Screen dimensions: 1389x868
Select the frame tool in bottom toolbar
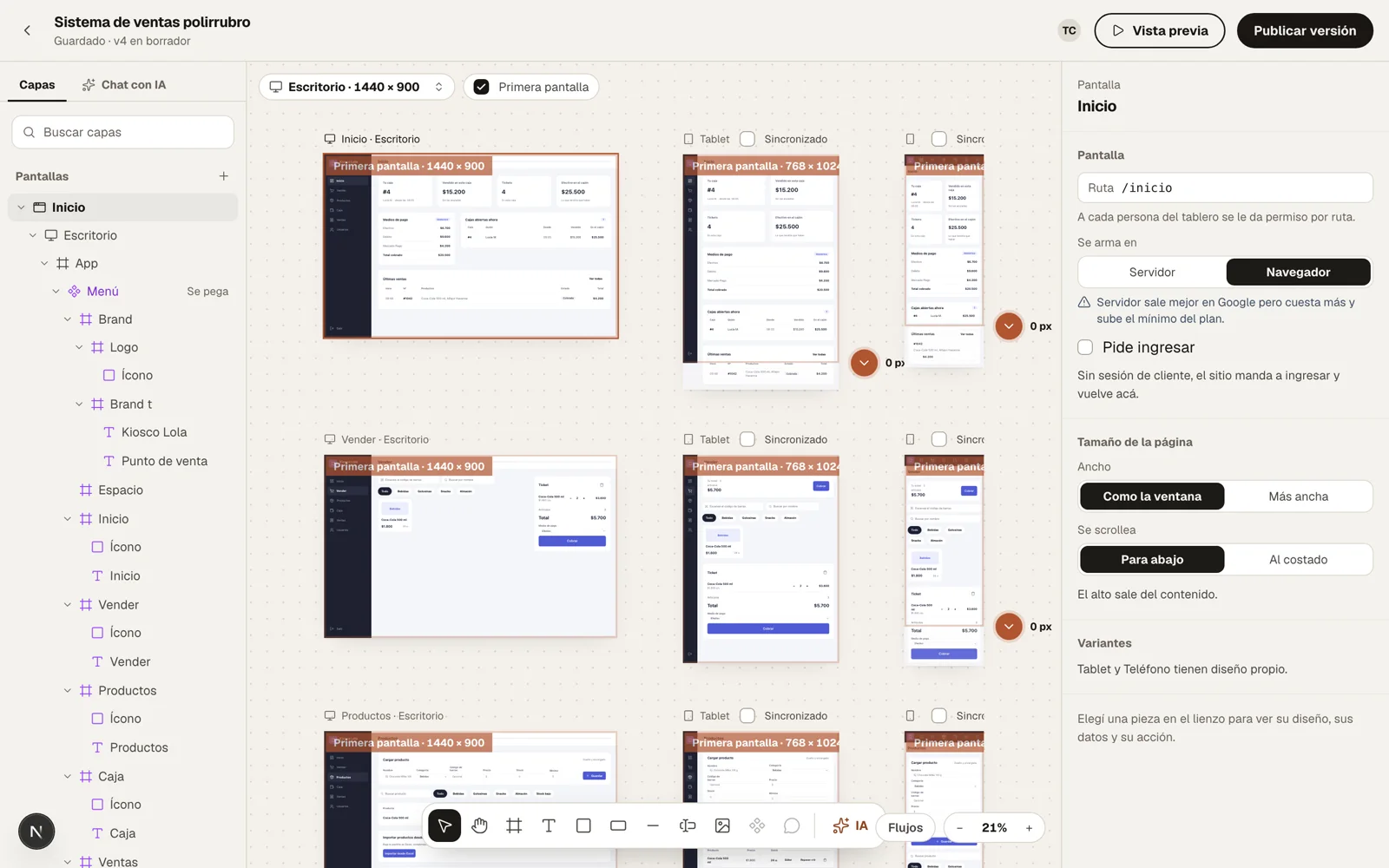tap(514, 826)
